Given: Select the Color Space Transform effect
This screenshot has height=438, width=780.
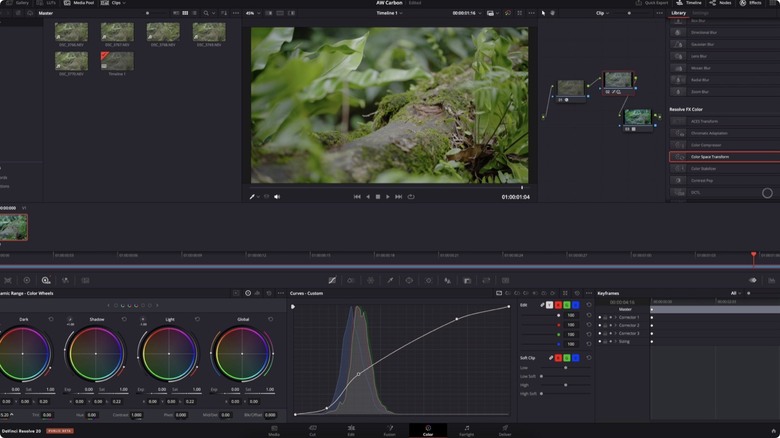Looking at the screenshot, I should click(x=724, y=157).
